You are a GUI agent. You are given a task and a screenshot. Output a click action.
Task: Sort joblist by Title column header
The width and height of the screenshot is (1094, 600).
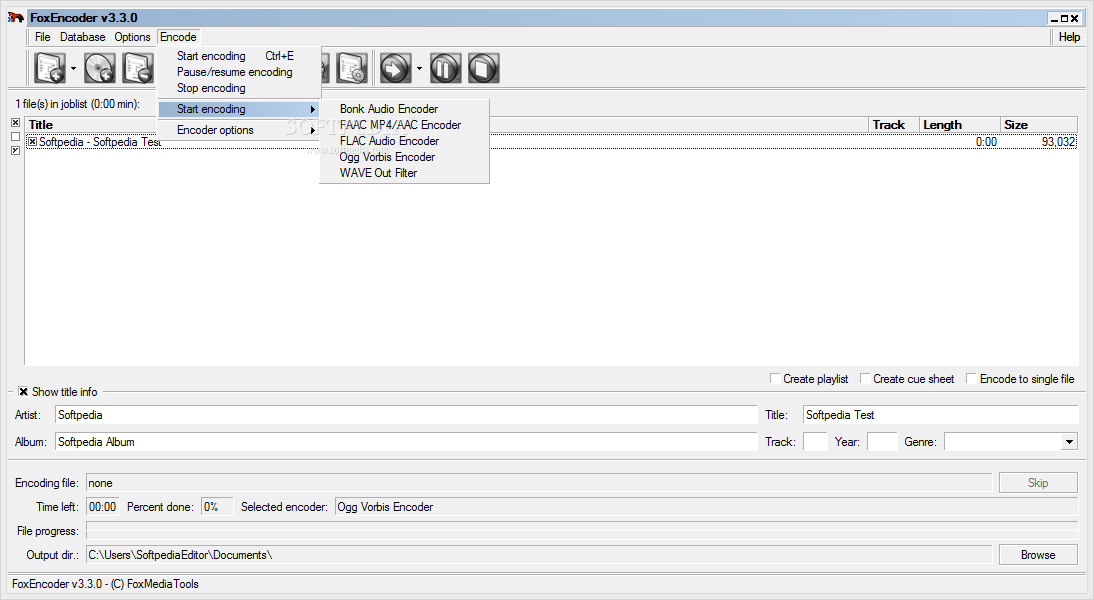click(447, 125)
